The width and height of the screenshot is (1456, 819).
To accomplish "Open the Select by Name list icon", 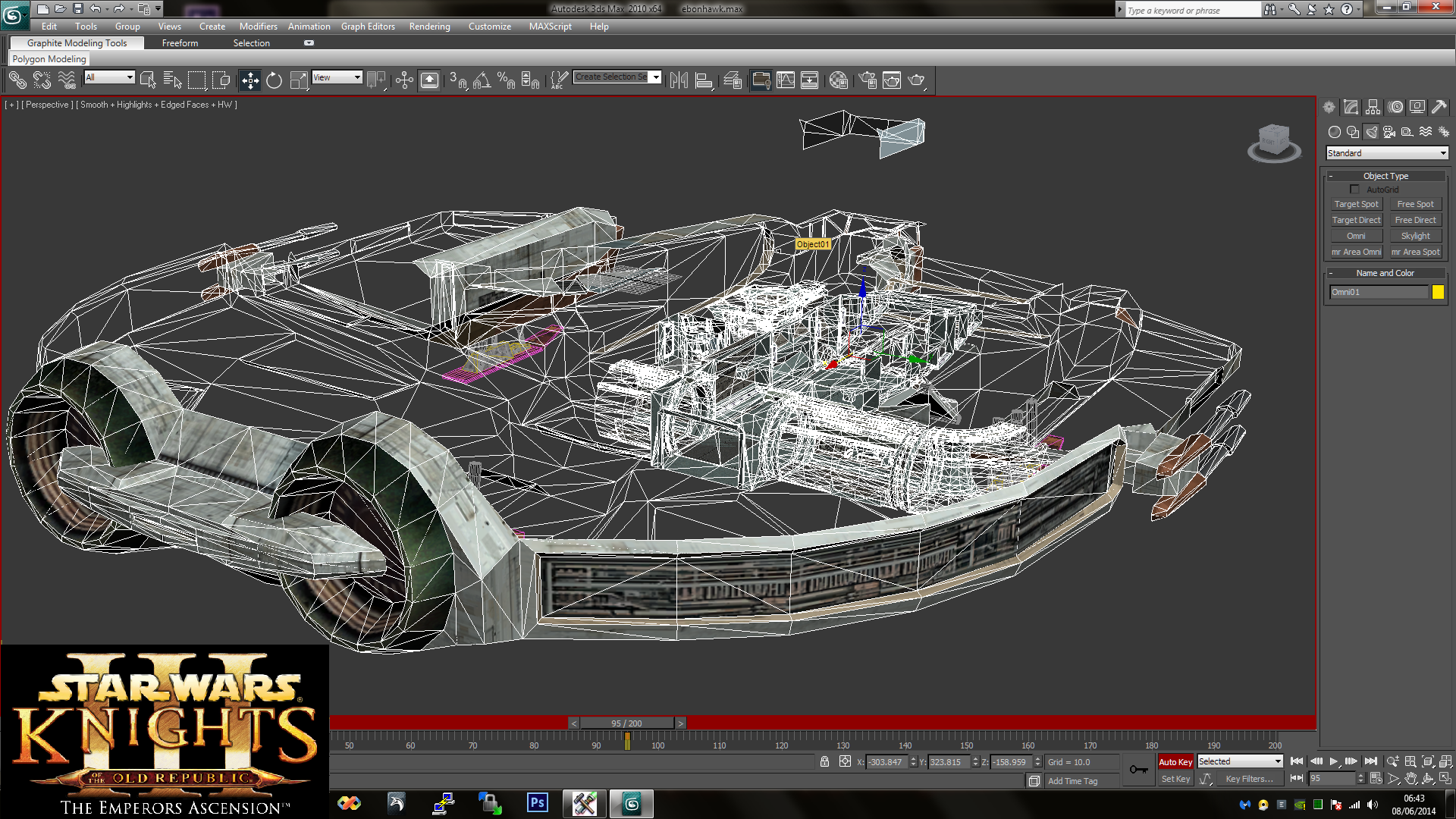I will [x=172, y=80].
